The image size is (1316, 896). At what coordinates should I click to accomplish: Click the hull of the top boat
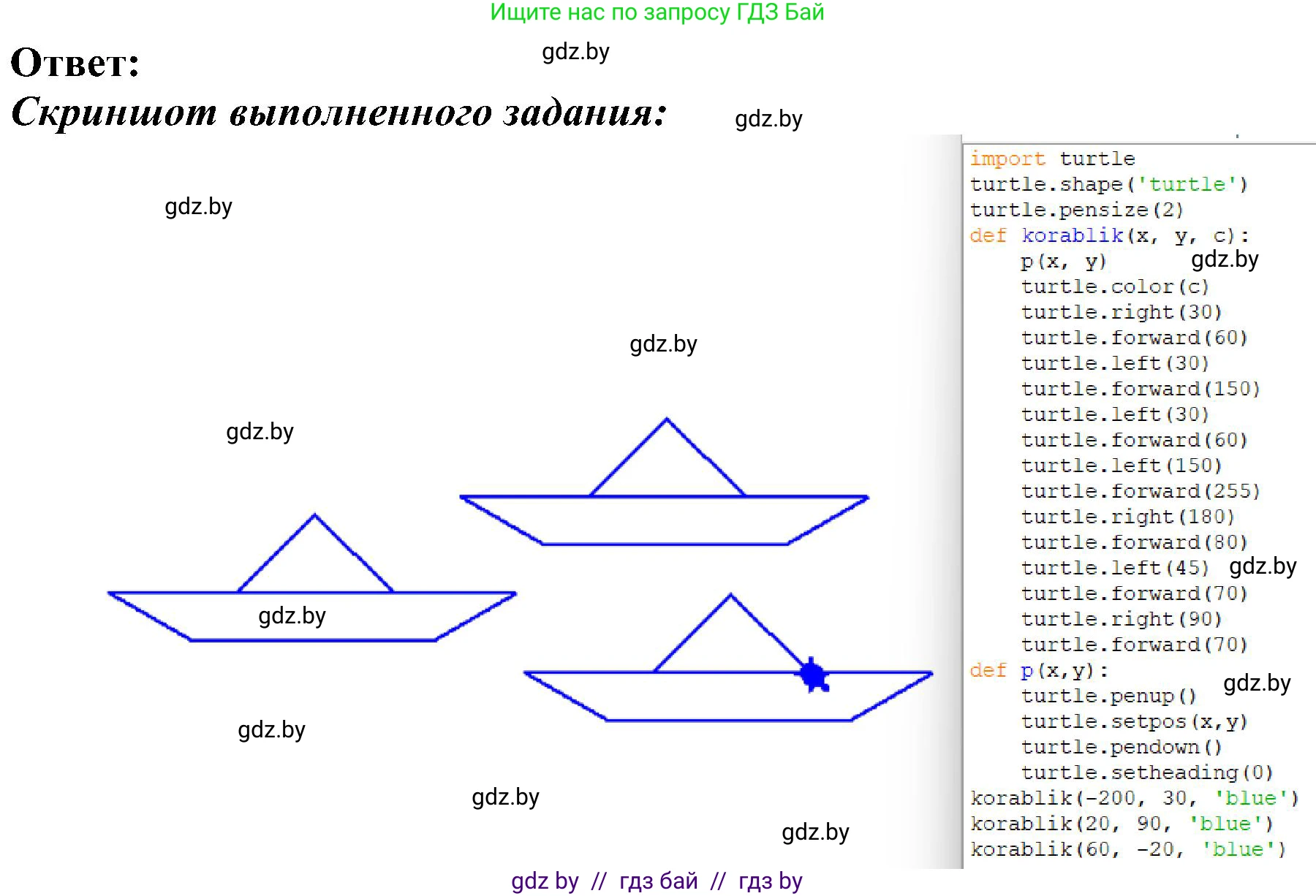664,520
